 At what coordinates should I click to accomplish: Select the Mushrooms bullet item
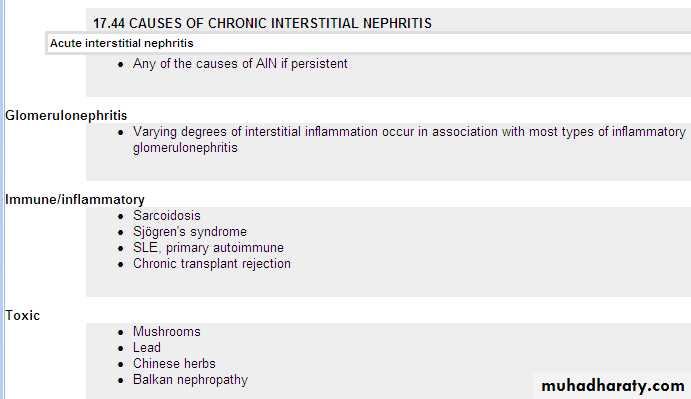167,332
